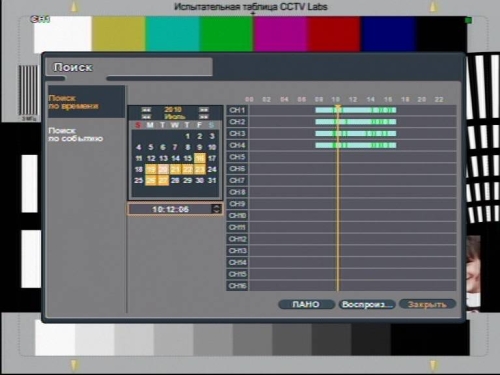Go to previous month before Июль
This screenshot has height=375, width=500.
click(x=146, y=117)
